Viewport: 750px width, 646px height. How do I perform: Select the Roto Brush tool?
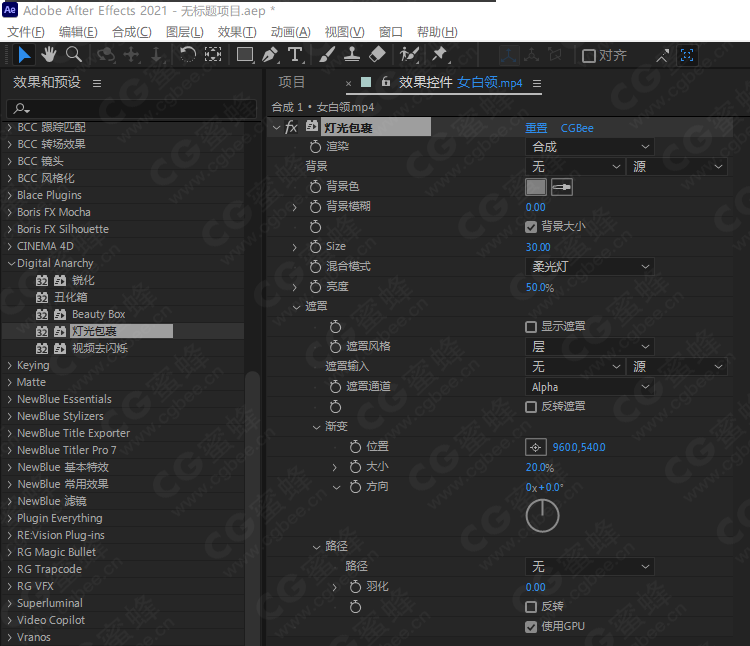coord(409,55)
